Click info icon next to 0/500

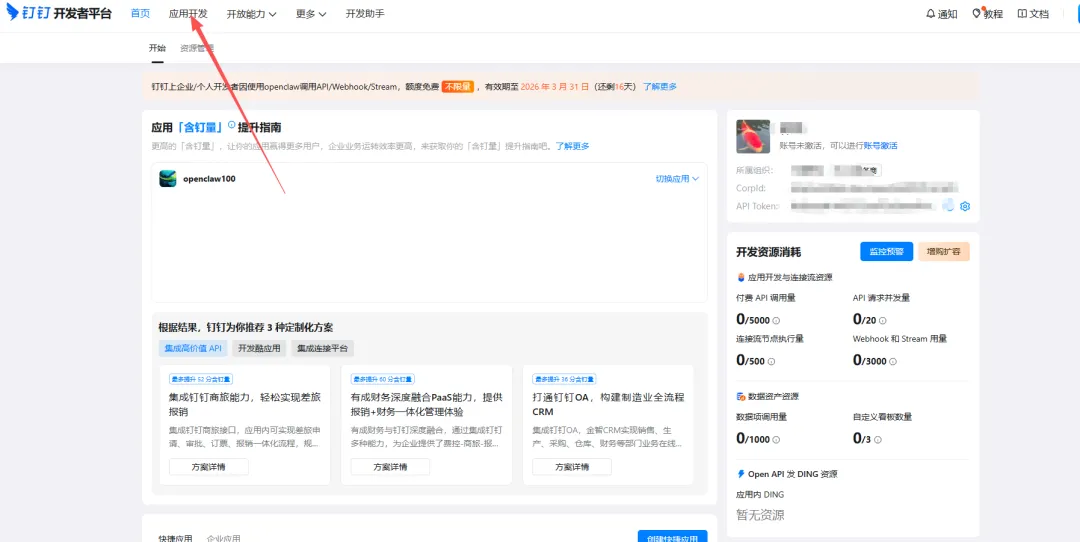click(x=771, y=362)
